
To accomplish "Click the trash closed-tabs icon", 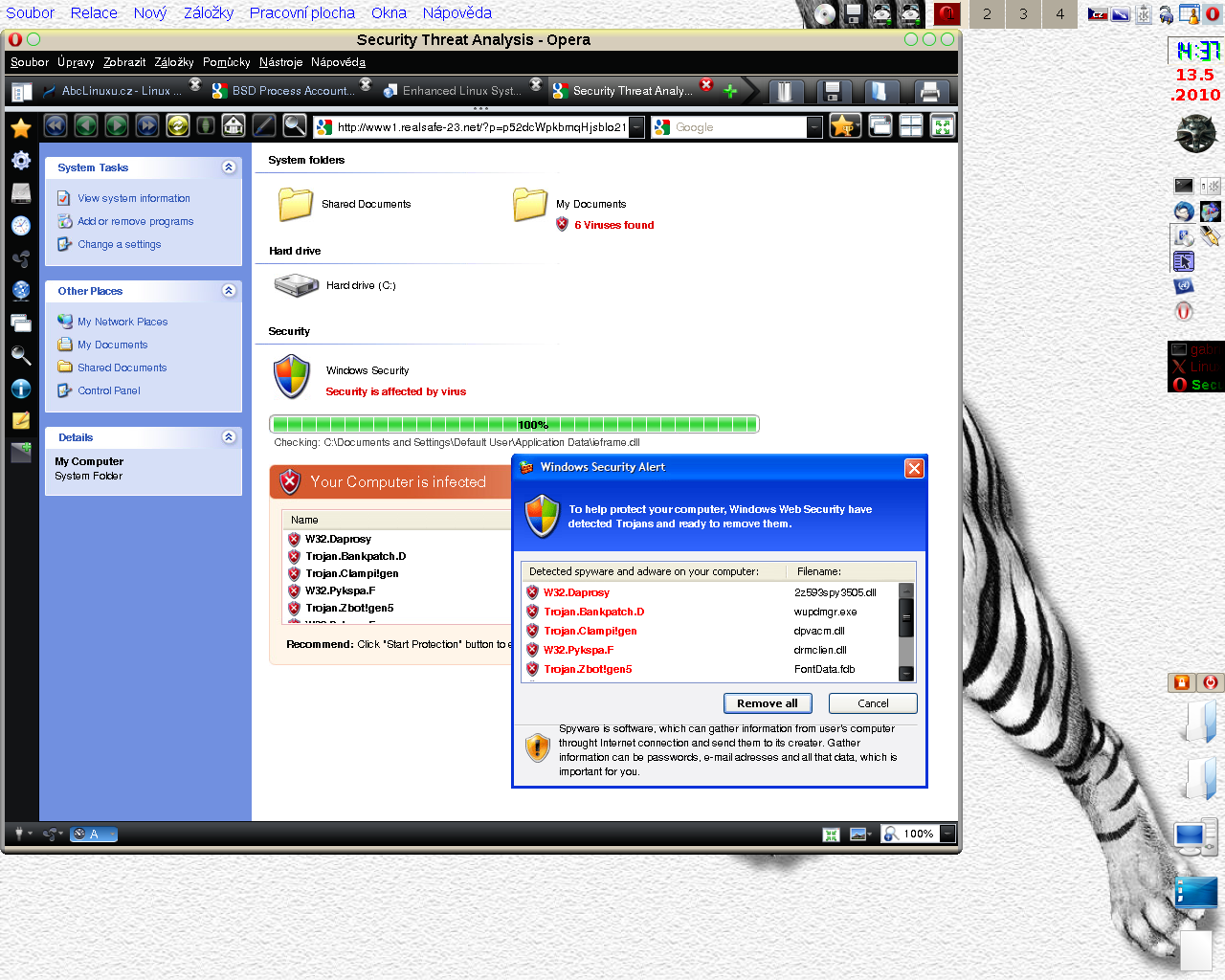I will [x=785, y=92].
